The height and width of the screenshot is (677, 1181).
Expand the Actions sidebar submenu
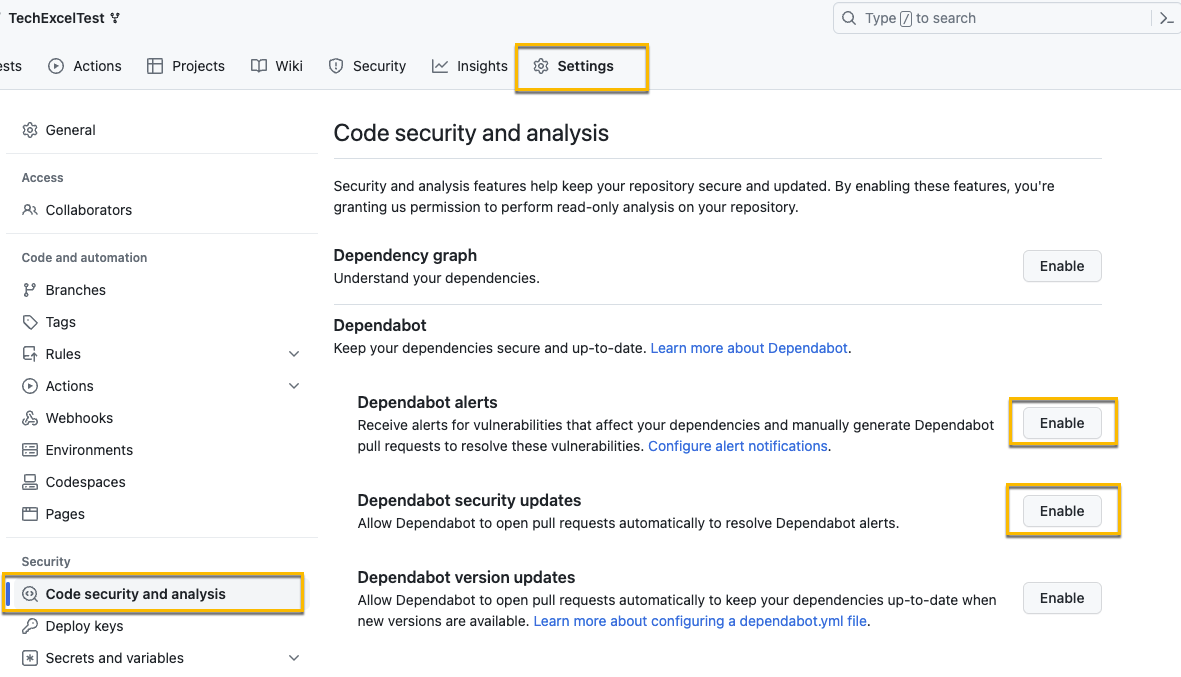[294, 386]
